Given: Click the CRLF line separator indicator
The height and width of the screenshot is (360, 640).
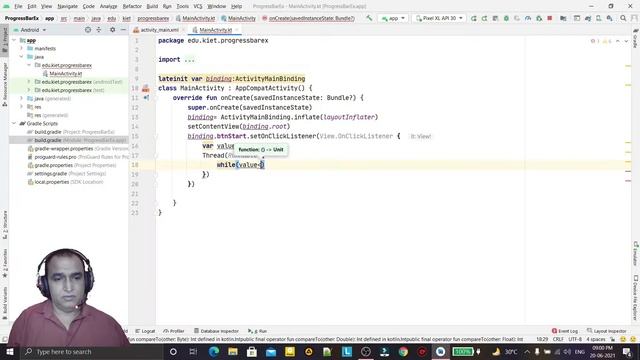Looking at the screenshot, I should click(x=558, y=339).
